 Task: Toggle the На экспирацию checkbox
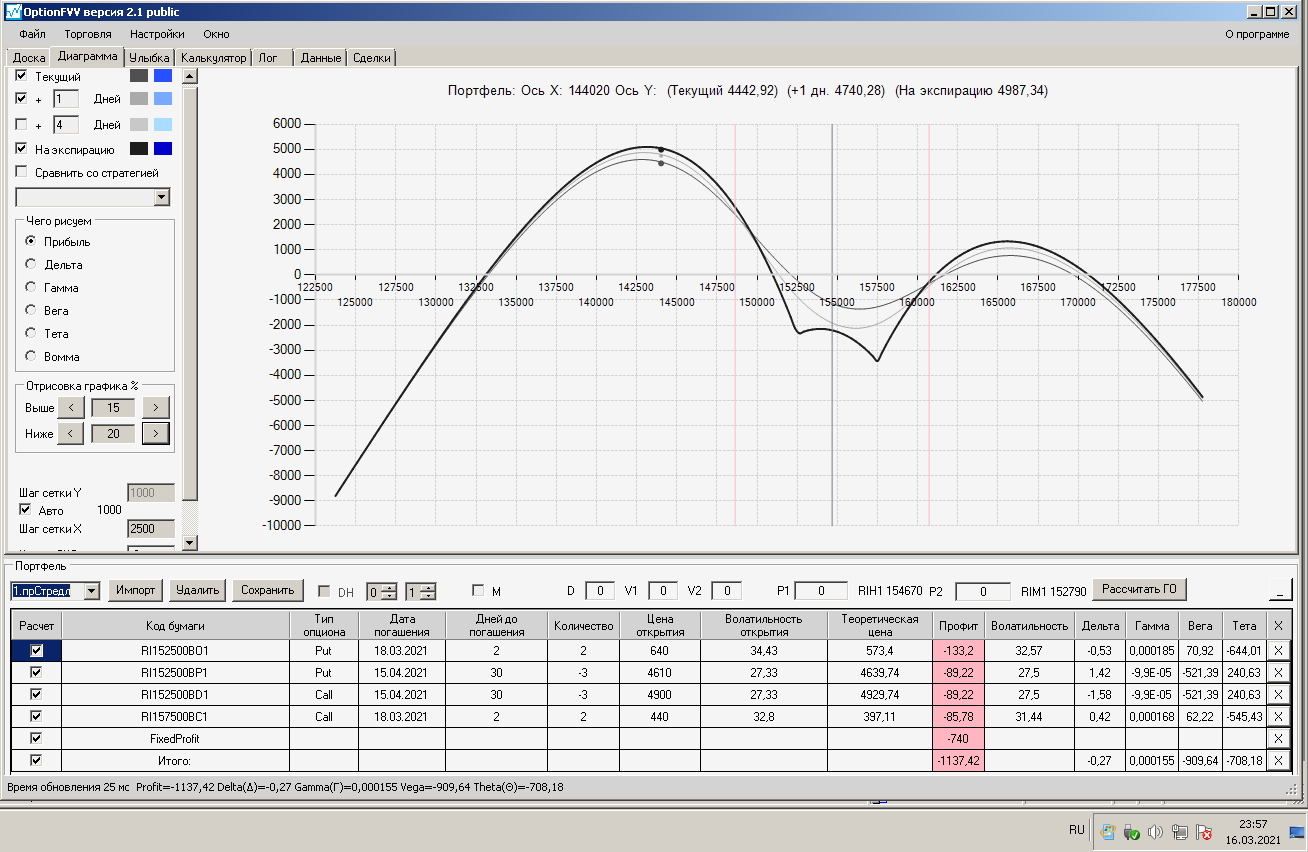22,149
